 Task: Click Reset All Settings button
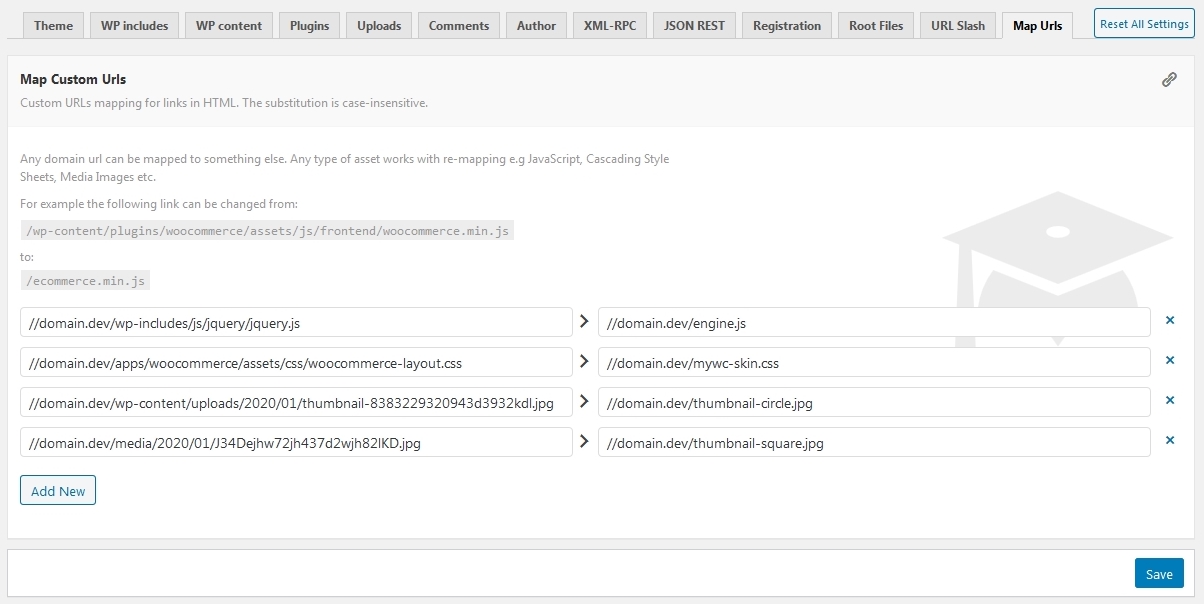1144,23
